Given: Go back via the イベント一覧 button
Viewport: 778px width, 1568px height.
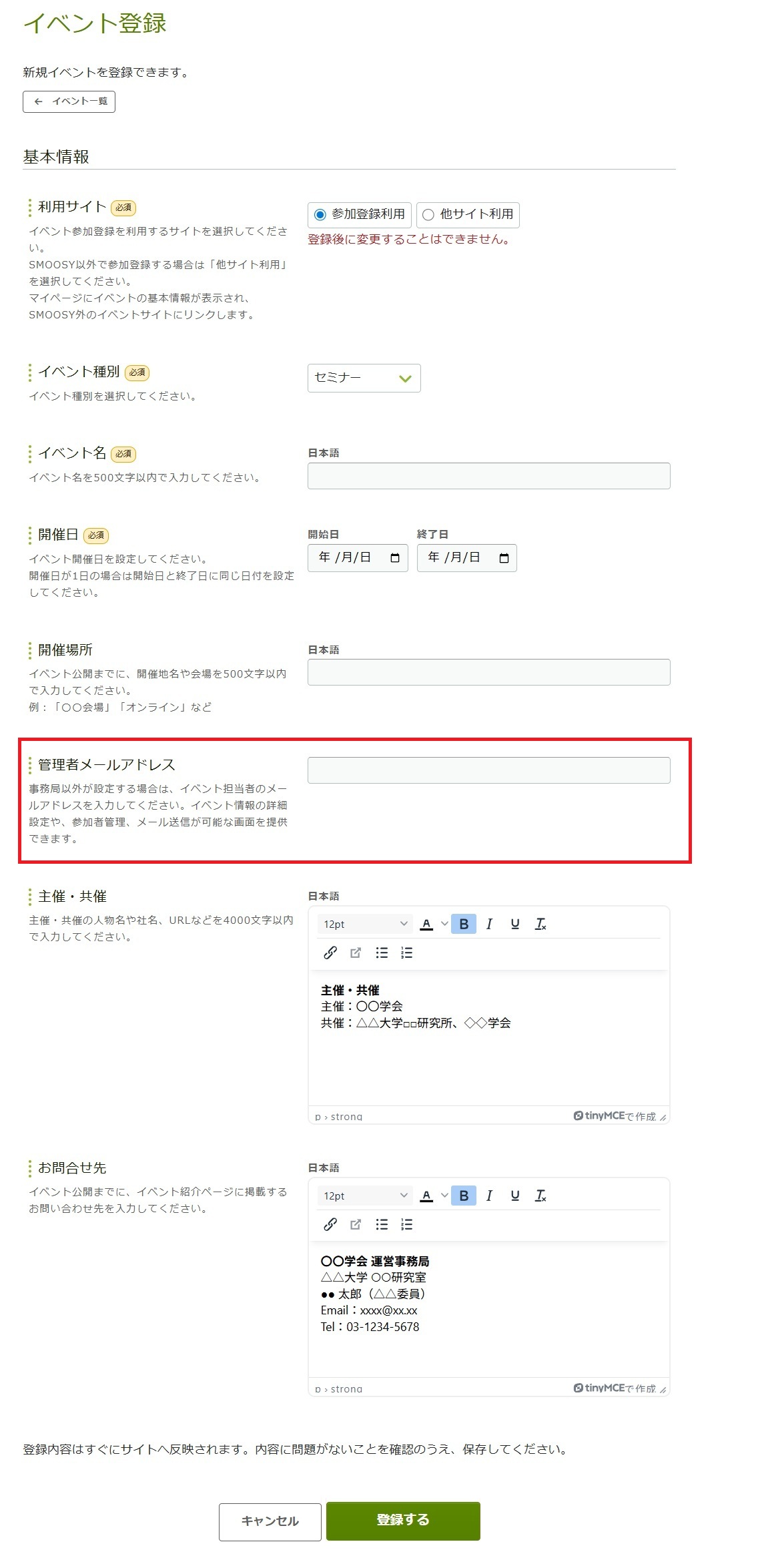Looking at the screenshot, I should pyautogui.click(x=69, y=101).
